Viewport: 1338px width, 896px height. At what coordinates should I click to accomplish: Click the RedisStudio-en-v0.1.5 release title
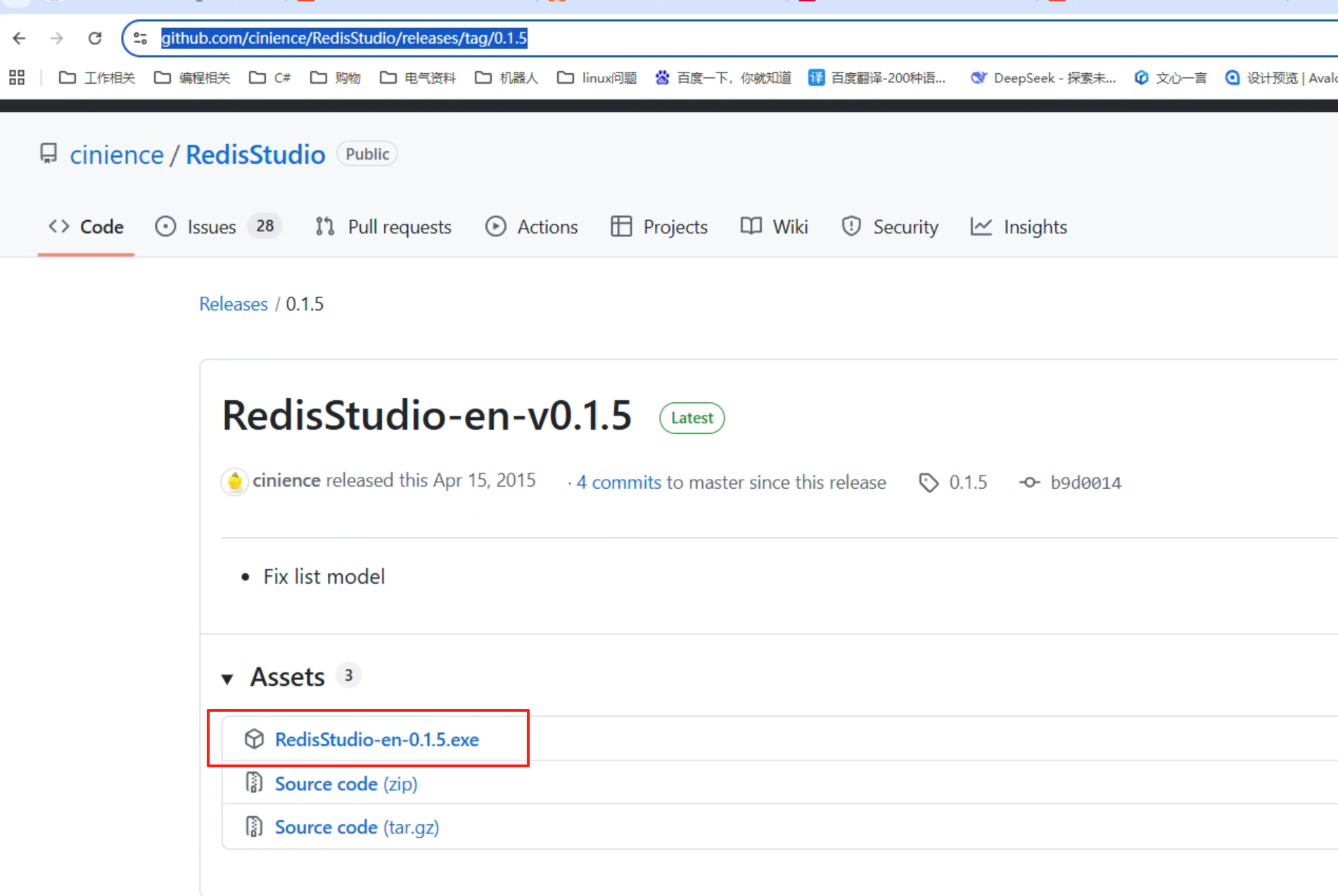click(427, 415)
